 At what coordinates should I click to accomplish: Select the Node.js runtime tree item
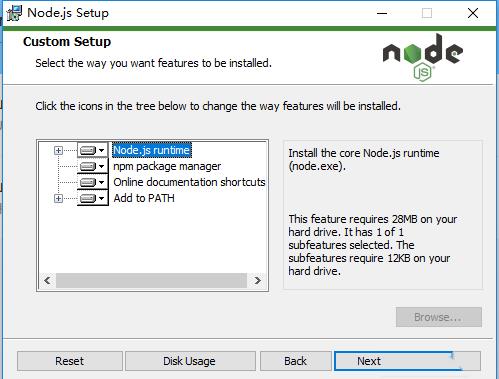[151, 150]
